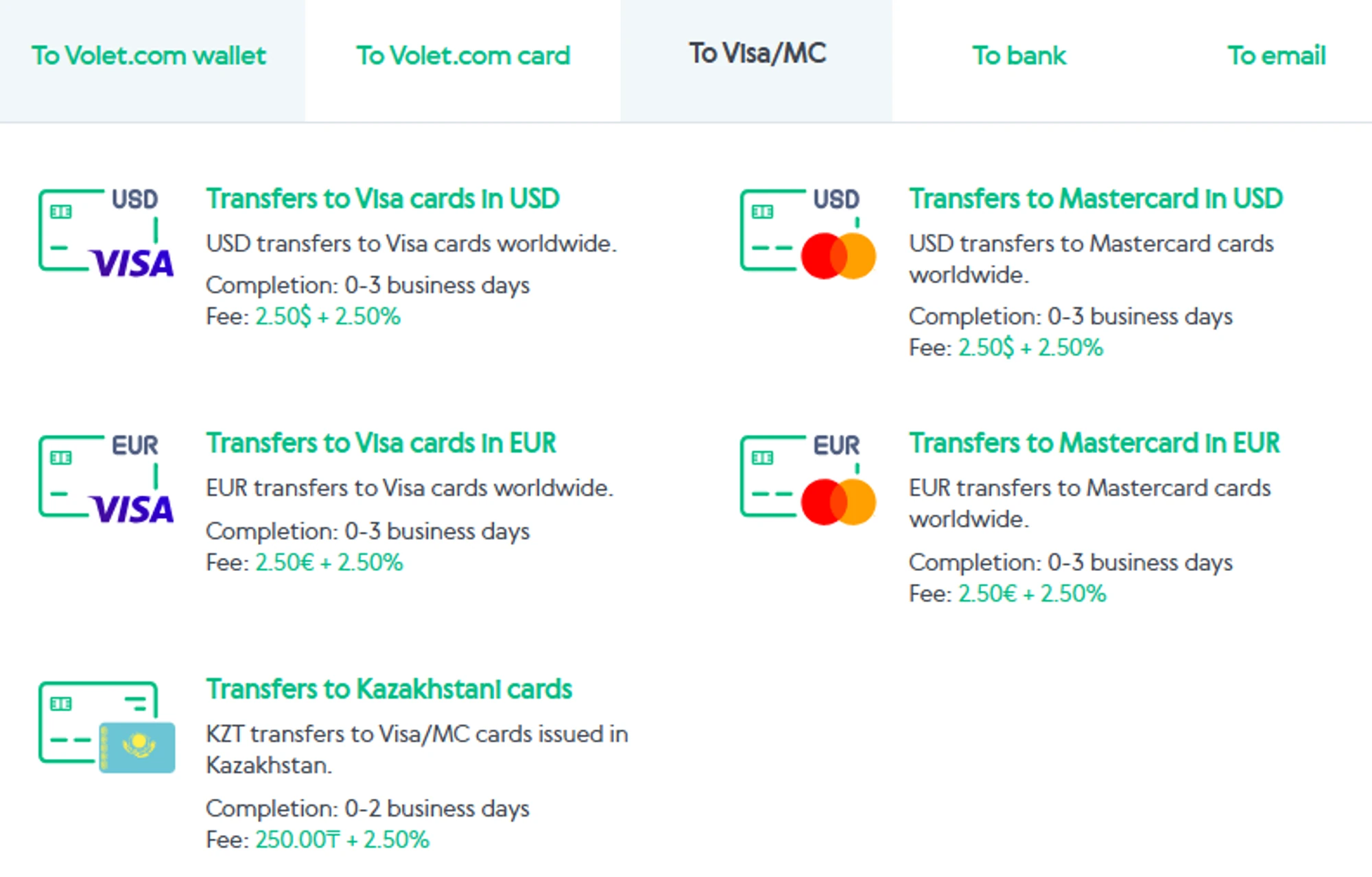Open the To Volet.com card tab
This screenshot has height=877, width=1372.
(463, 56)
